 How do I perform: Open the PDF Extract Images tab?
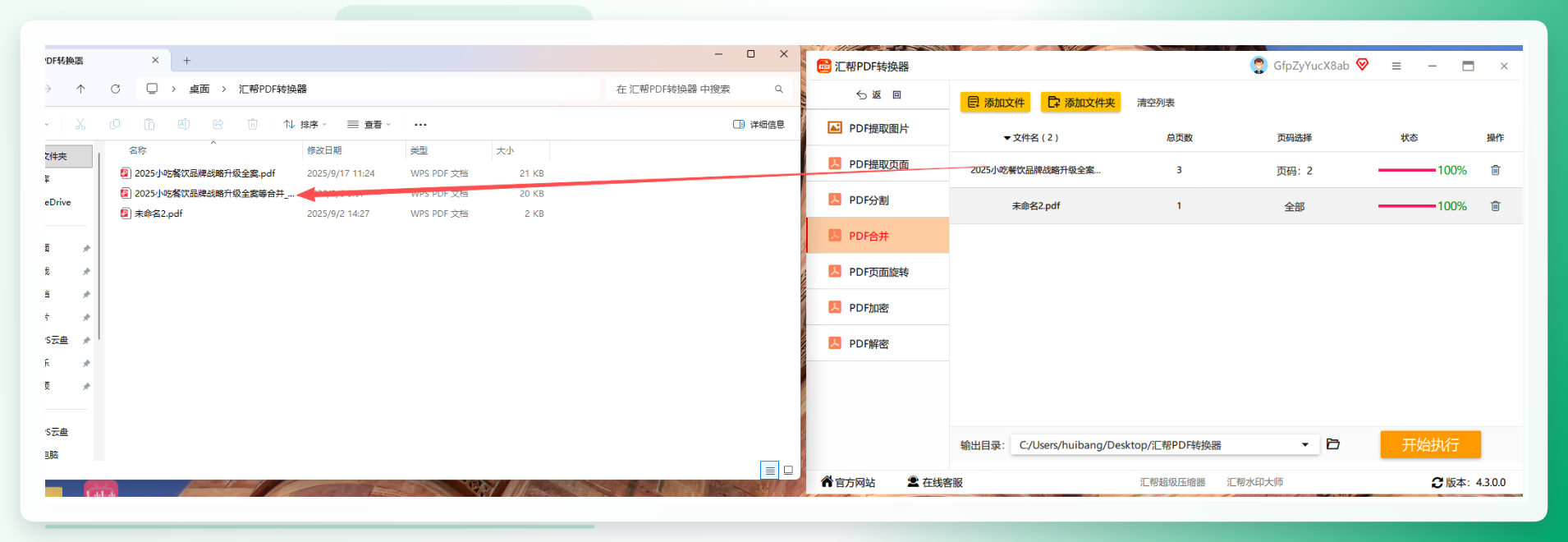tap(878, 128)
